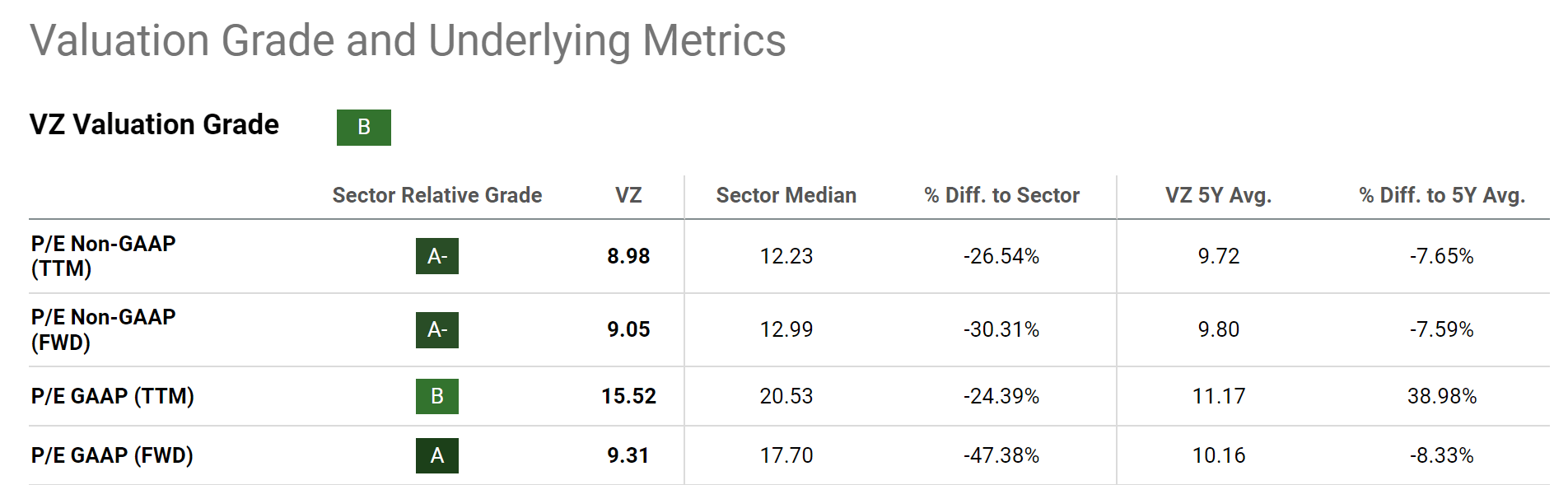Viewport: 1568px width, 485px height.
Task: Click the Valuation Grade and Underlying Metrics heading
Action: click(x=408, y=40)
